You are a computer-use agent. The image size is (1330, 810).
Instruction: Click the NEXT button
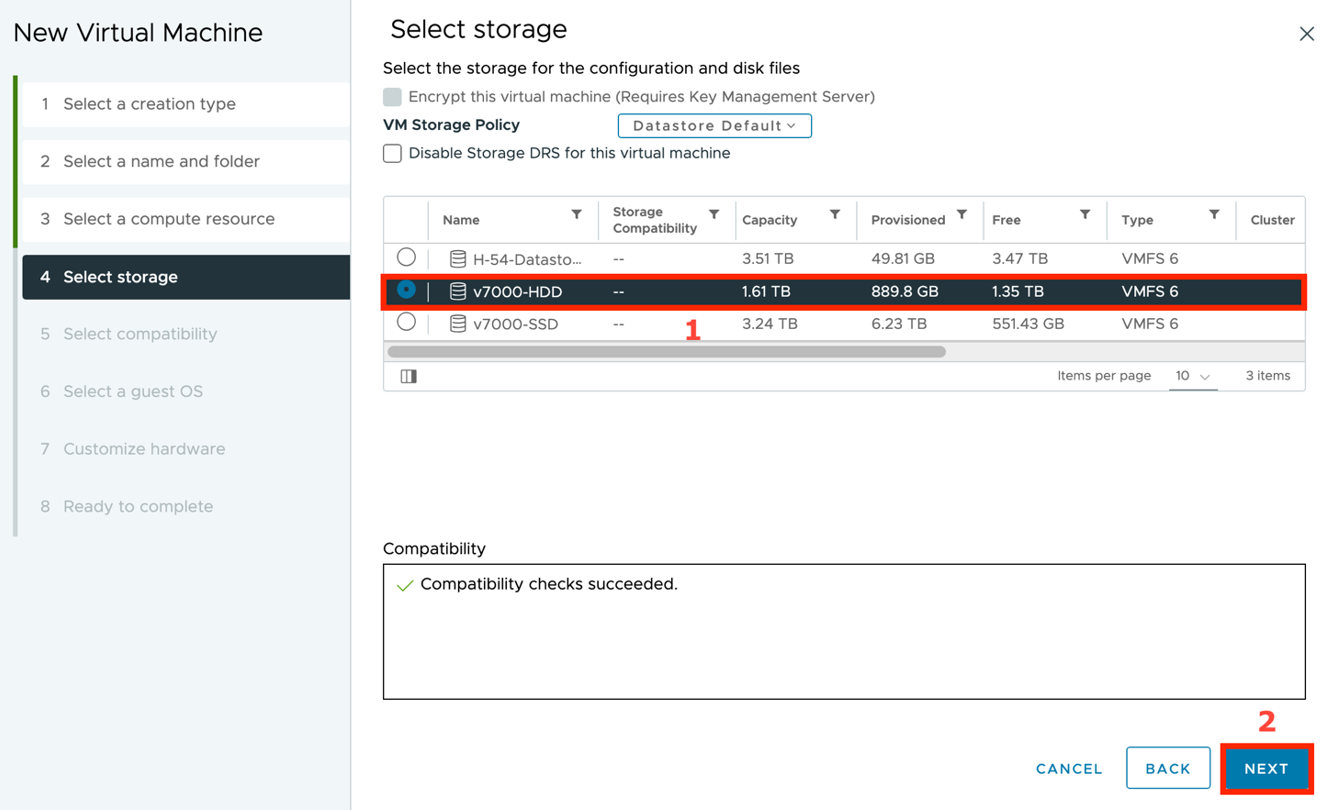pyautogui.click(x=1266, y=769)
